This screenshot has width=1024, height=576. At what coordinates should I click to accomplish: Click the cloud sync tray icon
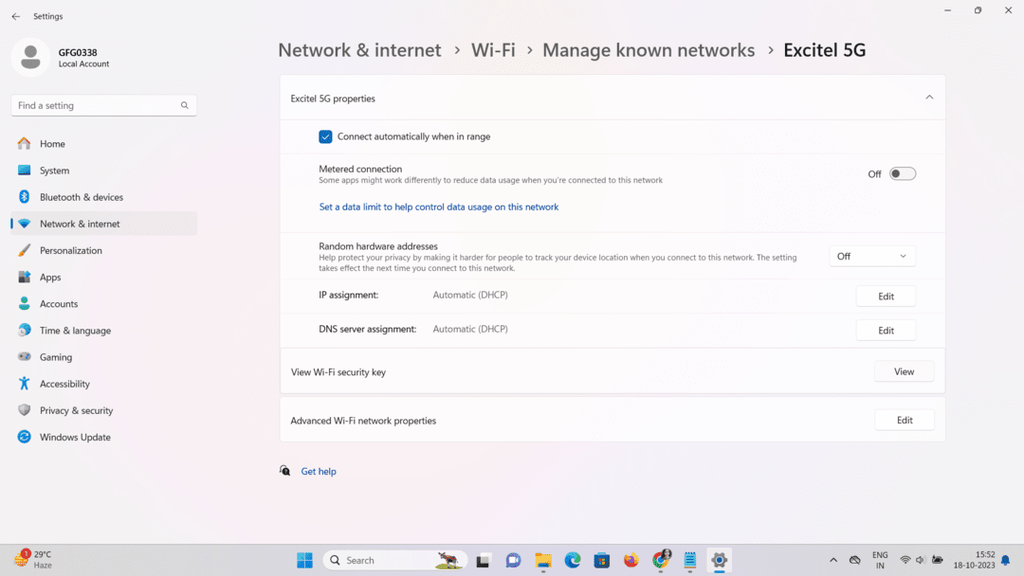855,560
